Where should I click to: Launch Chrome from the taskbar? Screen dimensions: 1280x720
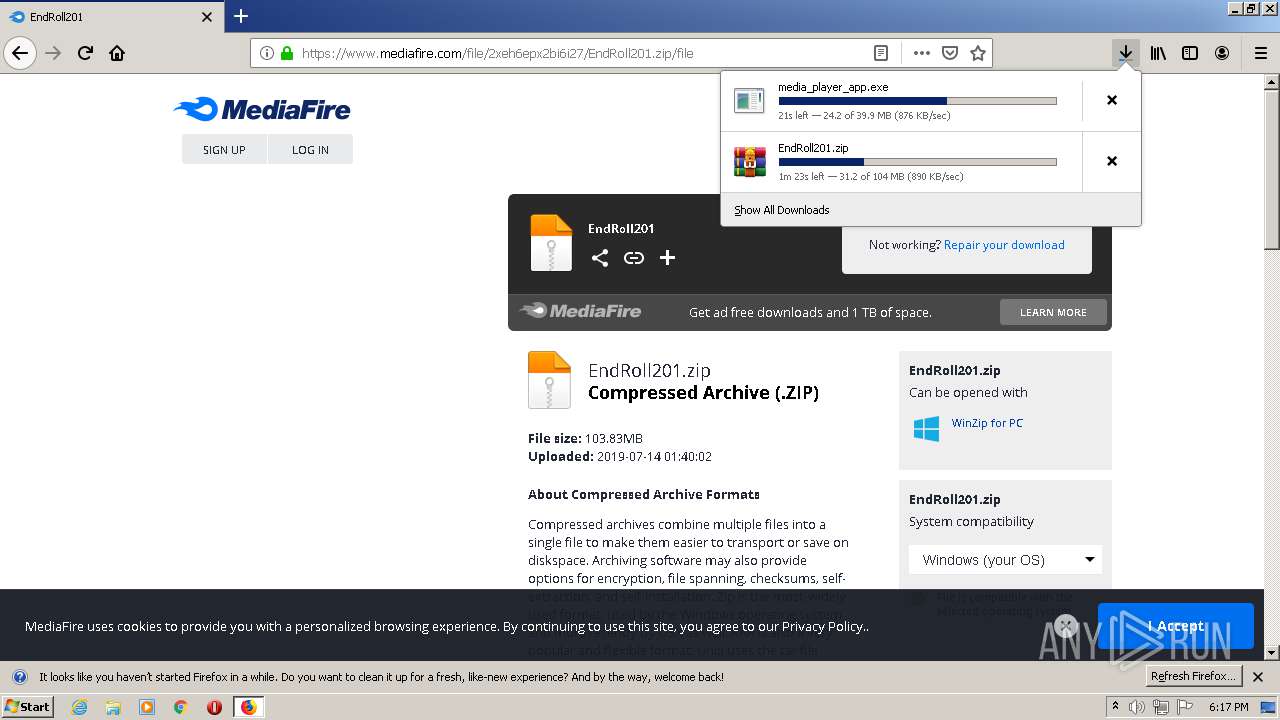pos(180,707)
